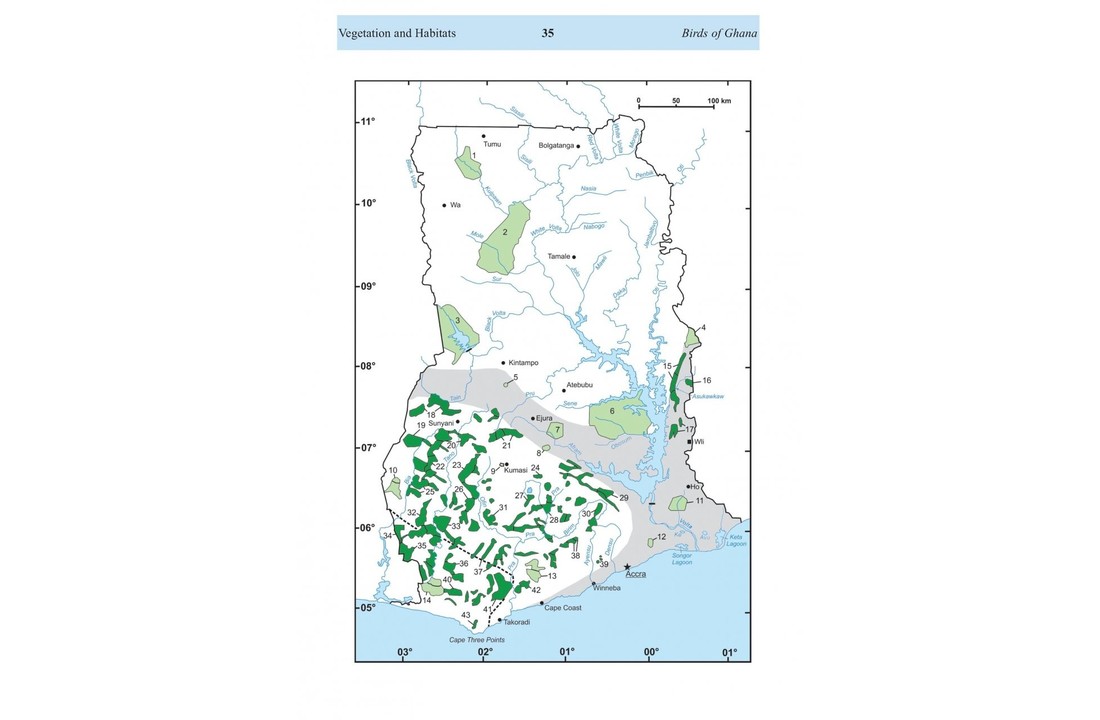Click the 'Vegetation and Habitats' header text
Screen dimensions: 1100x720
pos(397,33)
